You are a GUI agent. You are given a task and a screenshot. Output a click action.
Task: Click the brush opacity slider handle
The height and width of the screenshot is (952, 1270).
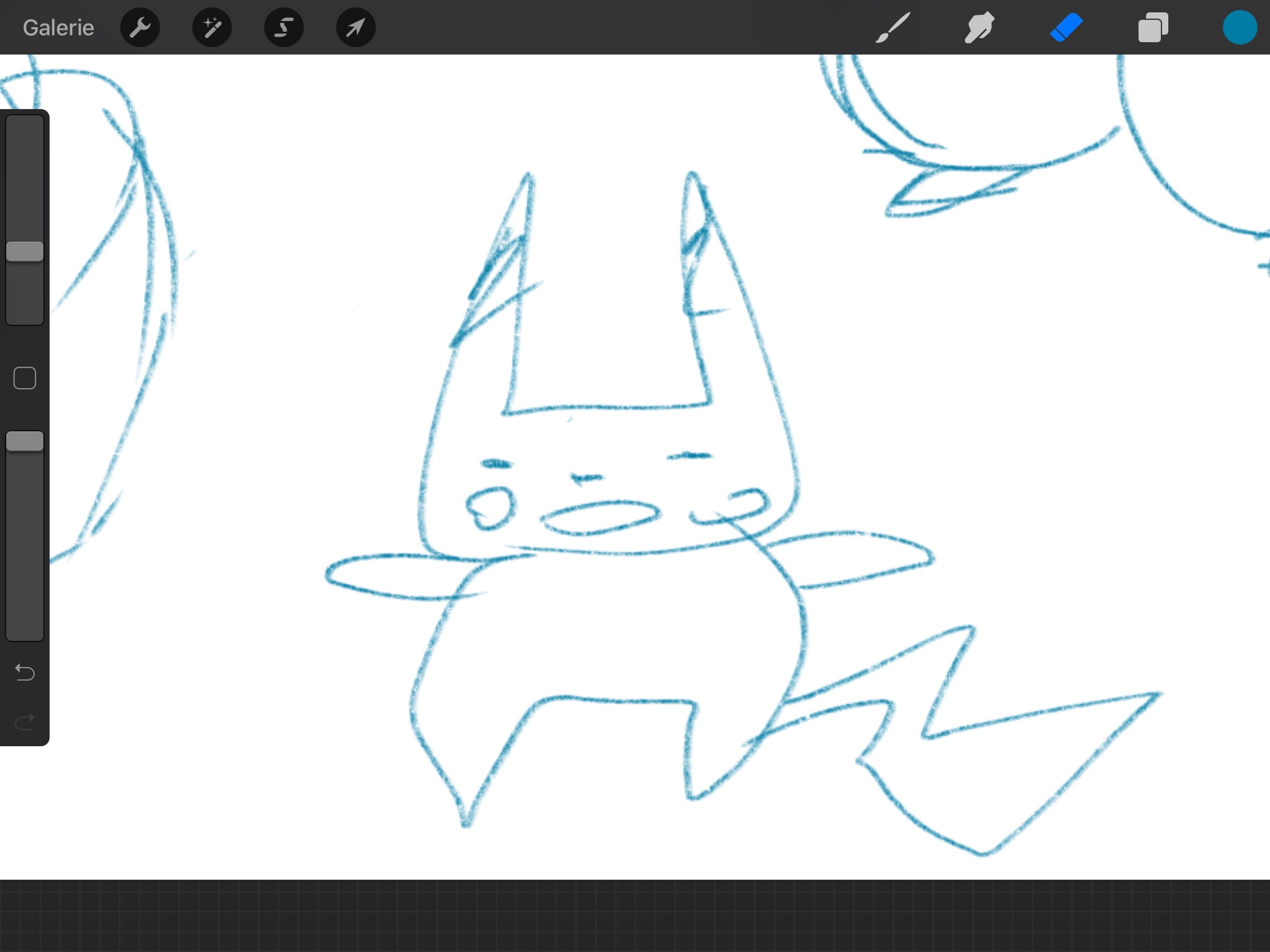pos(25,441)
